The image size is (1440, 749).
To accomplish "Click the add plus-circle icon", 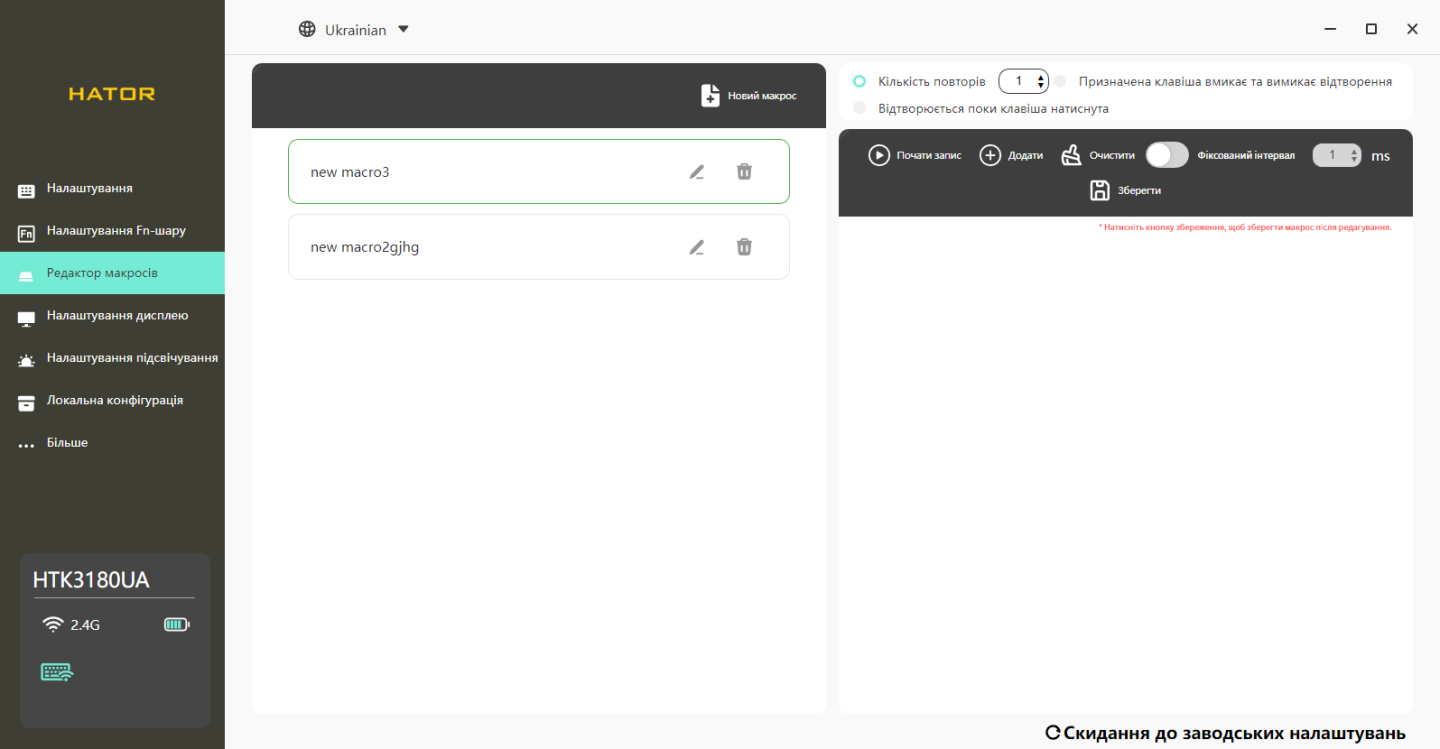I will (x=990, y=155).
